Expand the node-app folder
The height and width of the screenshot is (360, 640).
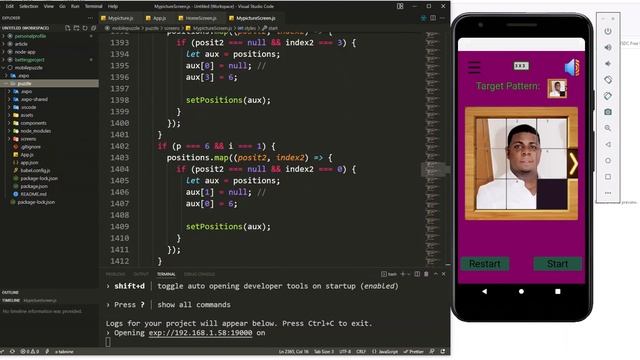(24, 52)
